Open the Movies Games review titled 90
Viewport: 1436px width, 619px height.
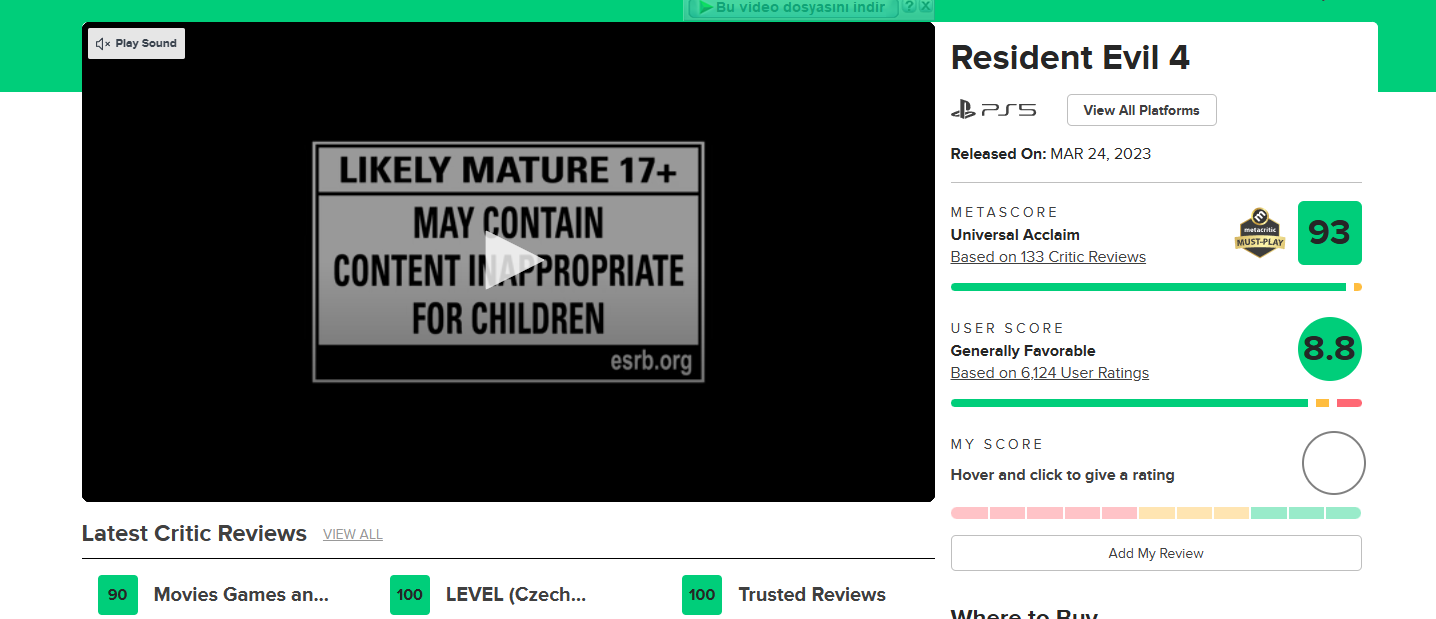pyautogui.click(x=241, y=595)
